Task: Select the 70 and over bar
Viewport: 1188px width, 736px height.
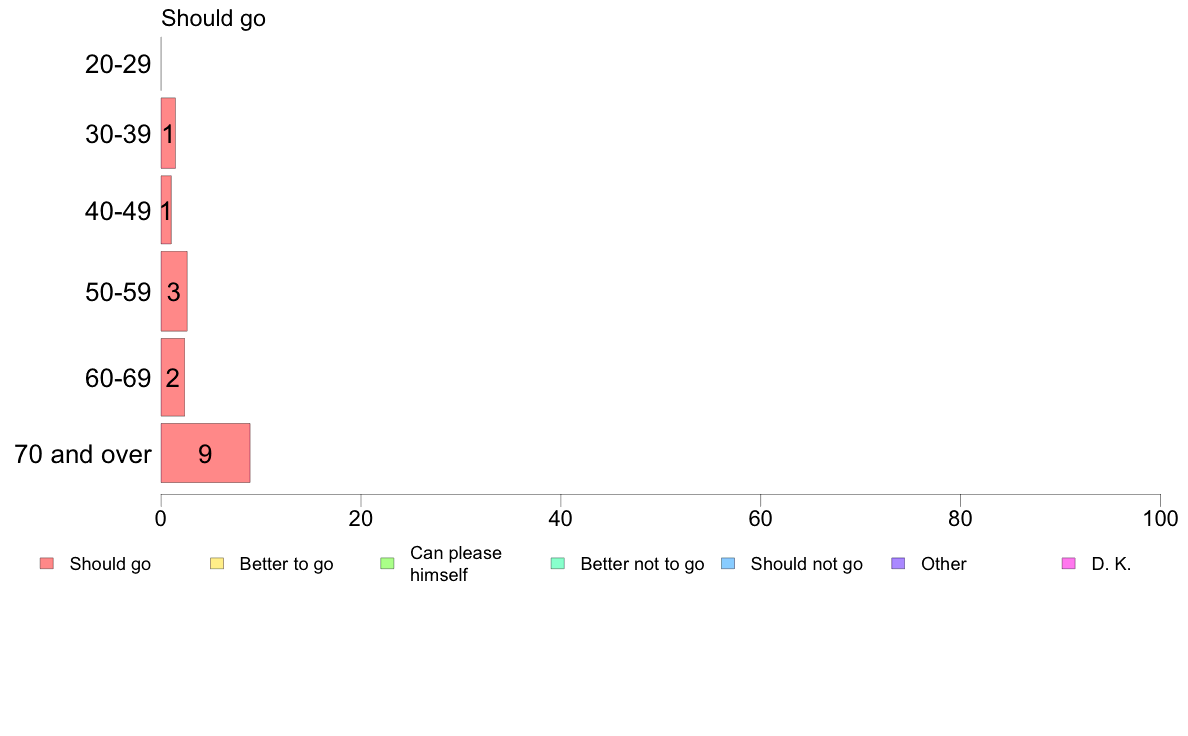Action: coord(205,453)
